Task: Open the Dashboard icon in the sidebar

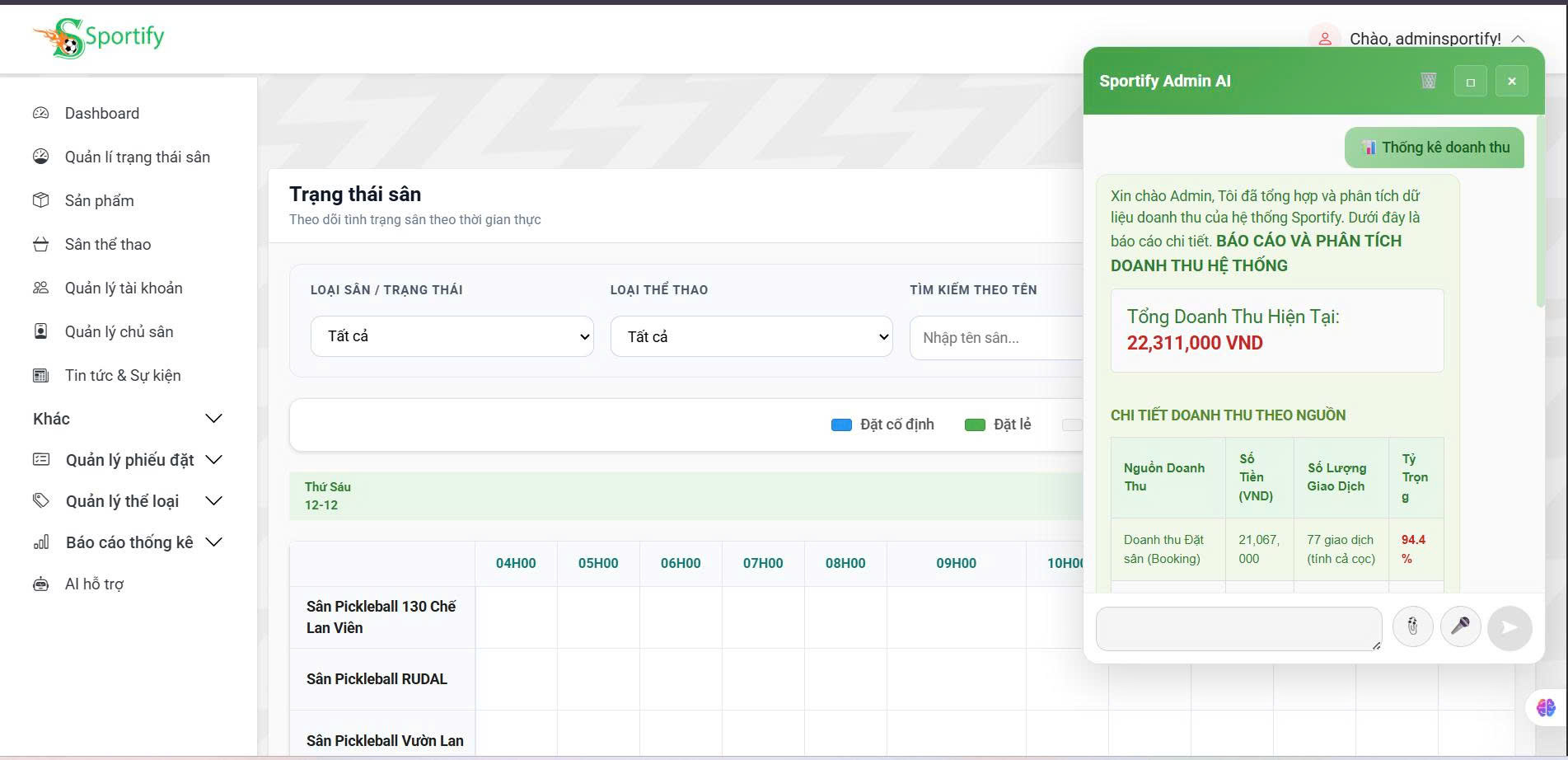Action: [40, 113]
